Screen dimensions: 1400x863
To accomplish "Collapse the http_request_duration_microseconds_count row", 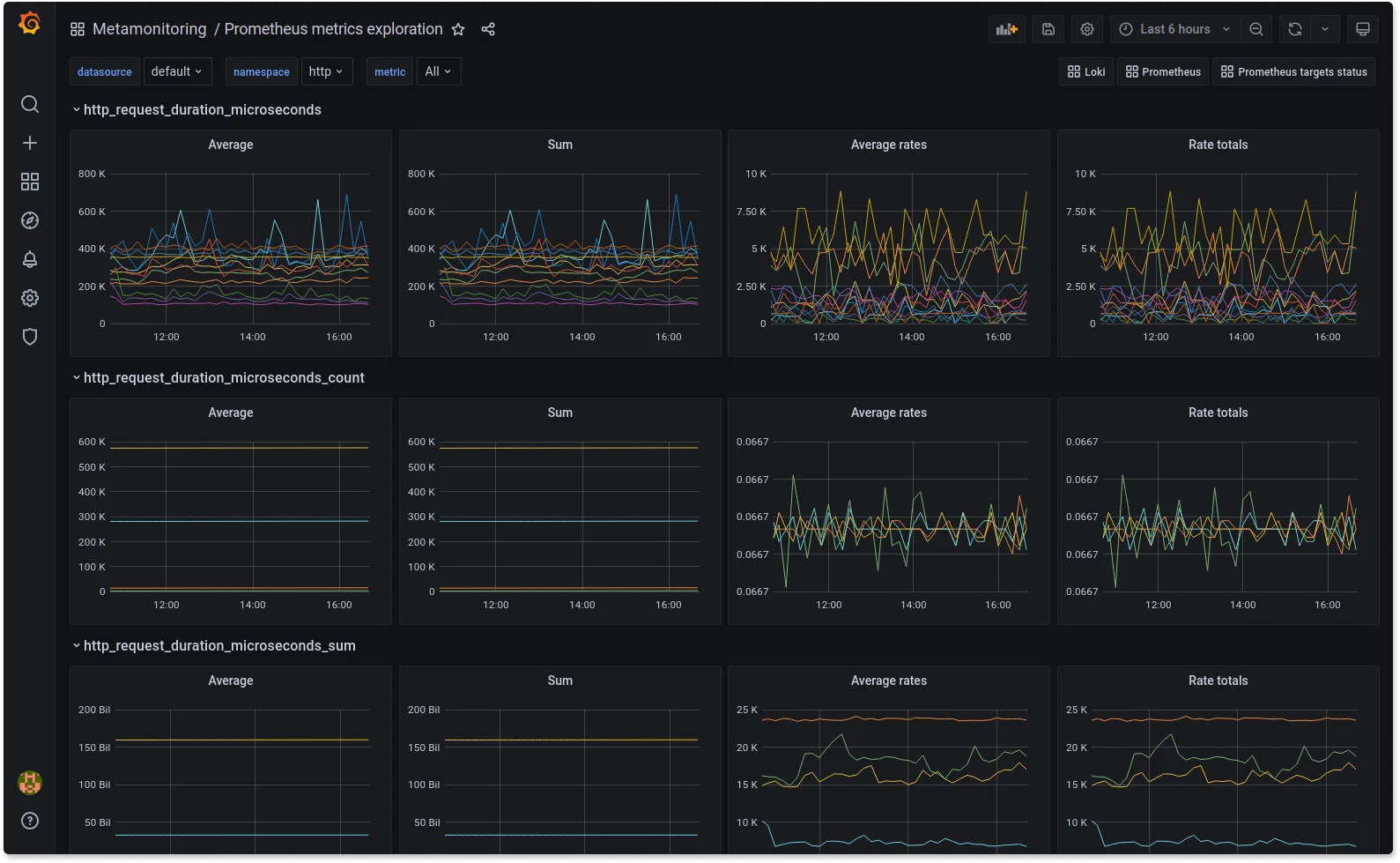I will point(223,377).
